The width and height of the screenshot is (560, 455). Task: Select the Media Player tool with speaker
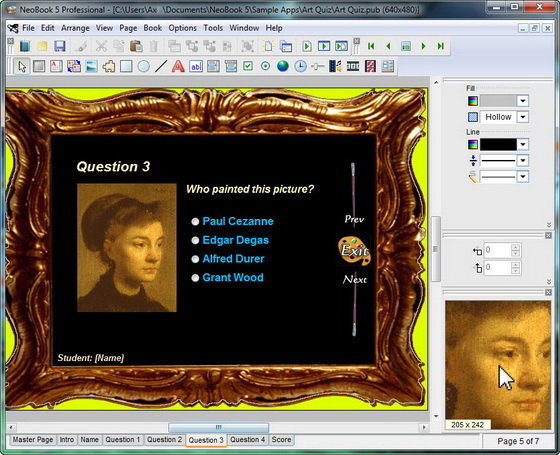click(335, 66)
